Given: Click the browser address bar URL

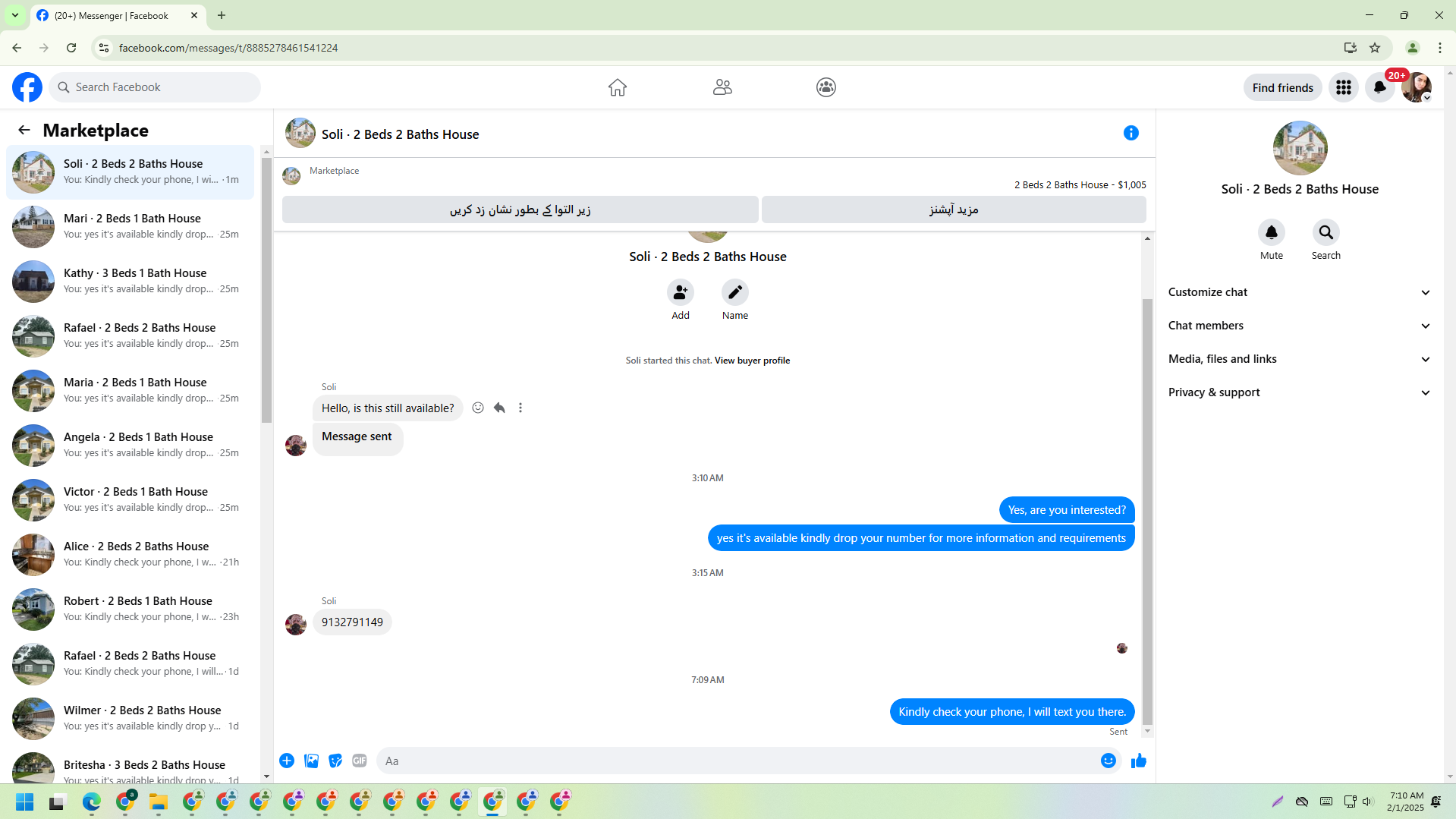Looking at the screenshot, I should click(x=228, y=48).
